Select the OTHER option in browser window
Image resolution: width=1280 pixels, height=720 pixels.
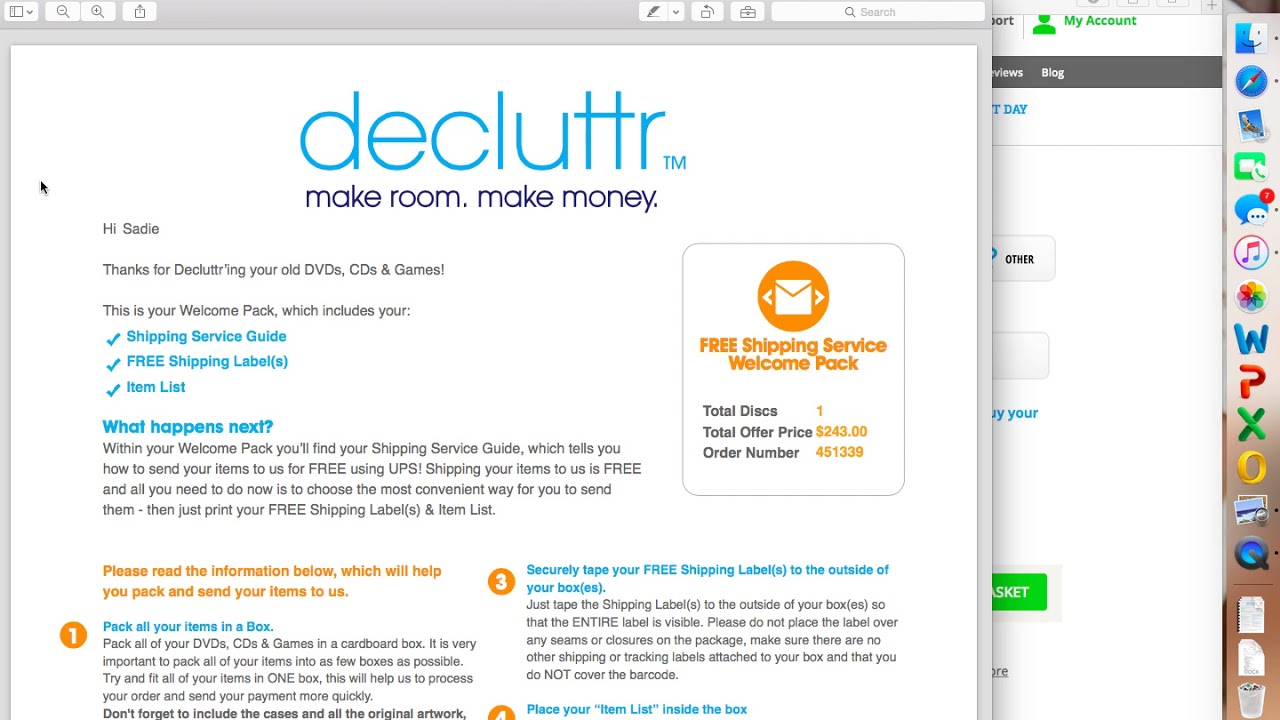(x=1019, y=259)
